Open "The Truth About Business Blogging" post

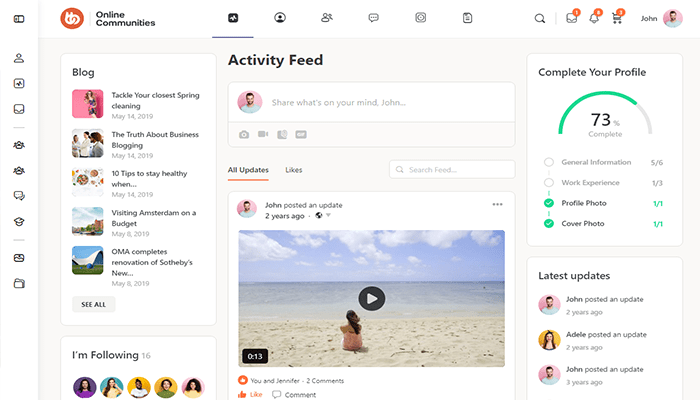[155, 140]
